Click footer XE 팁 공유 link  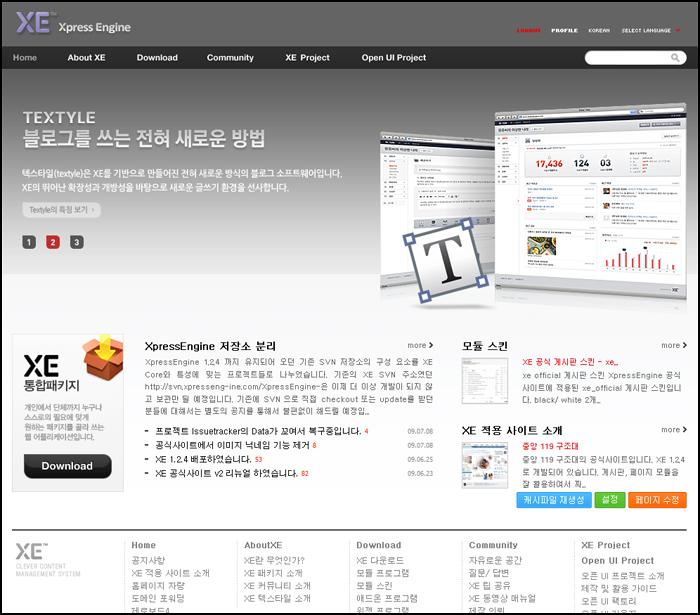(490, 586)
